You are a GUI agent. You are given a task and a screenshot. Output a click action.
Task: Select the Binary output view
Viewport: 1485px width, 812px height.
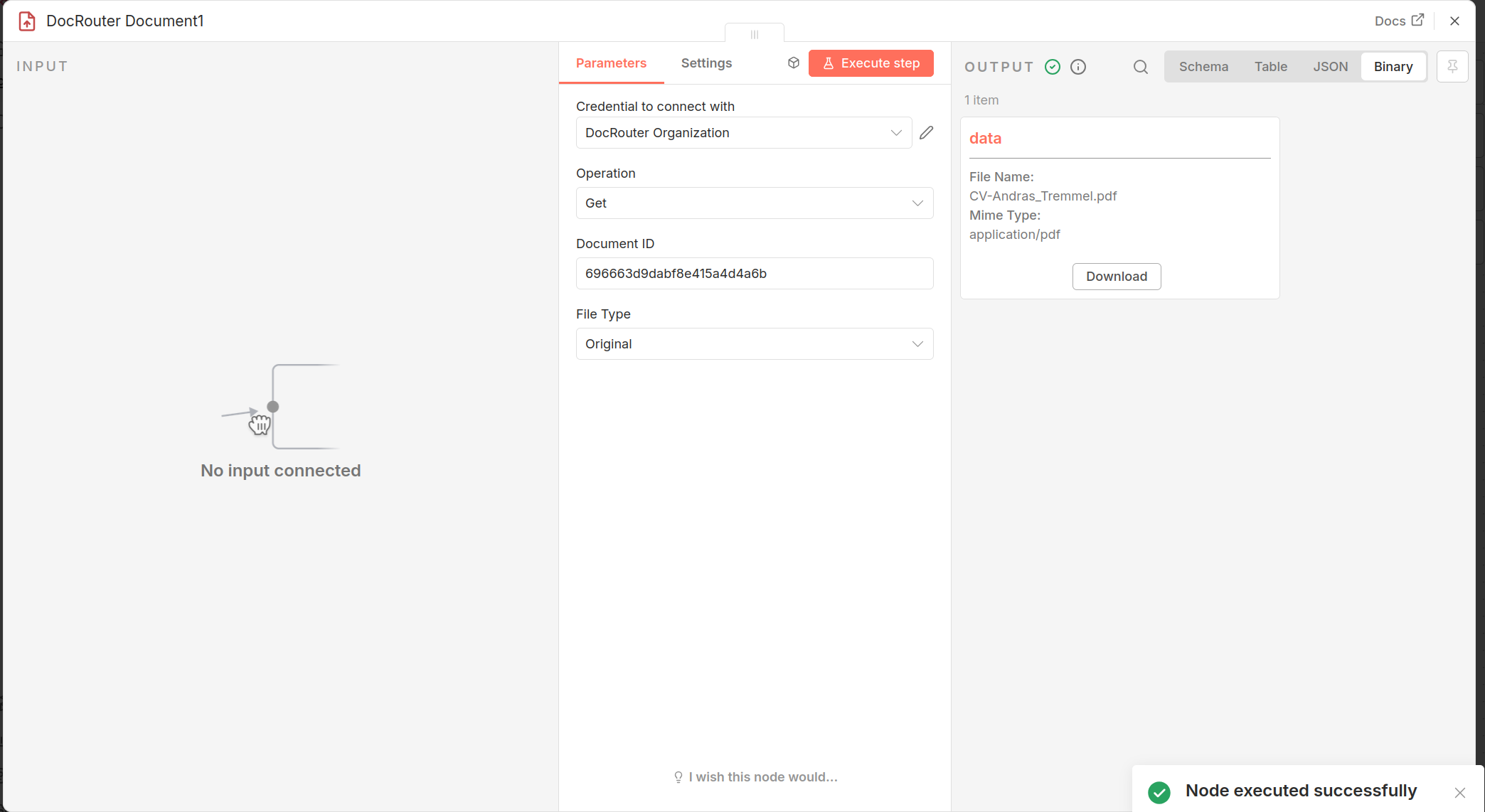[1393, 67]
